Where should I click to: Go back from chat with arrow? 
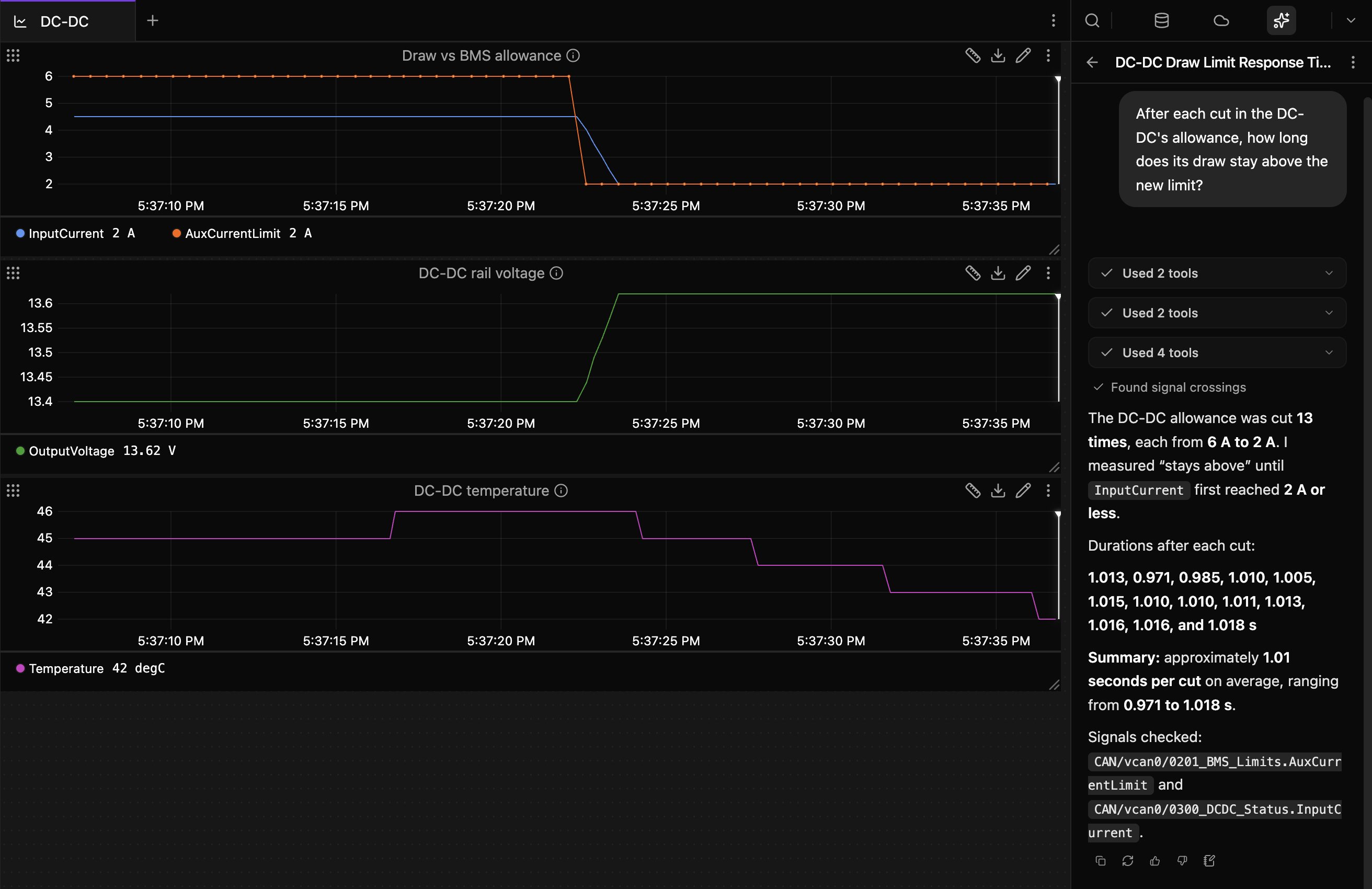1092,62
